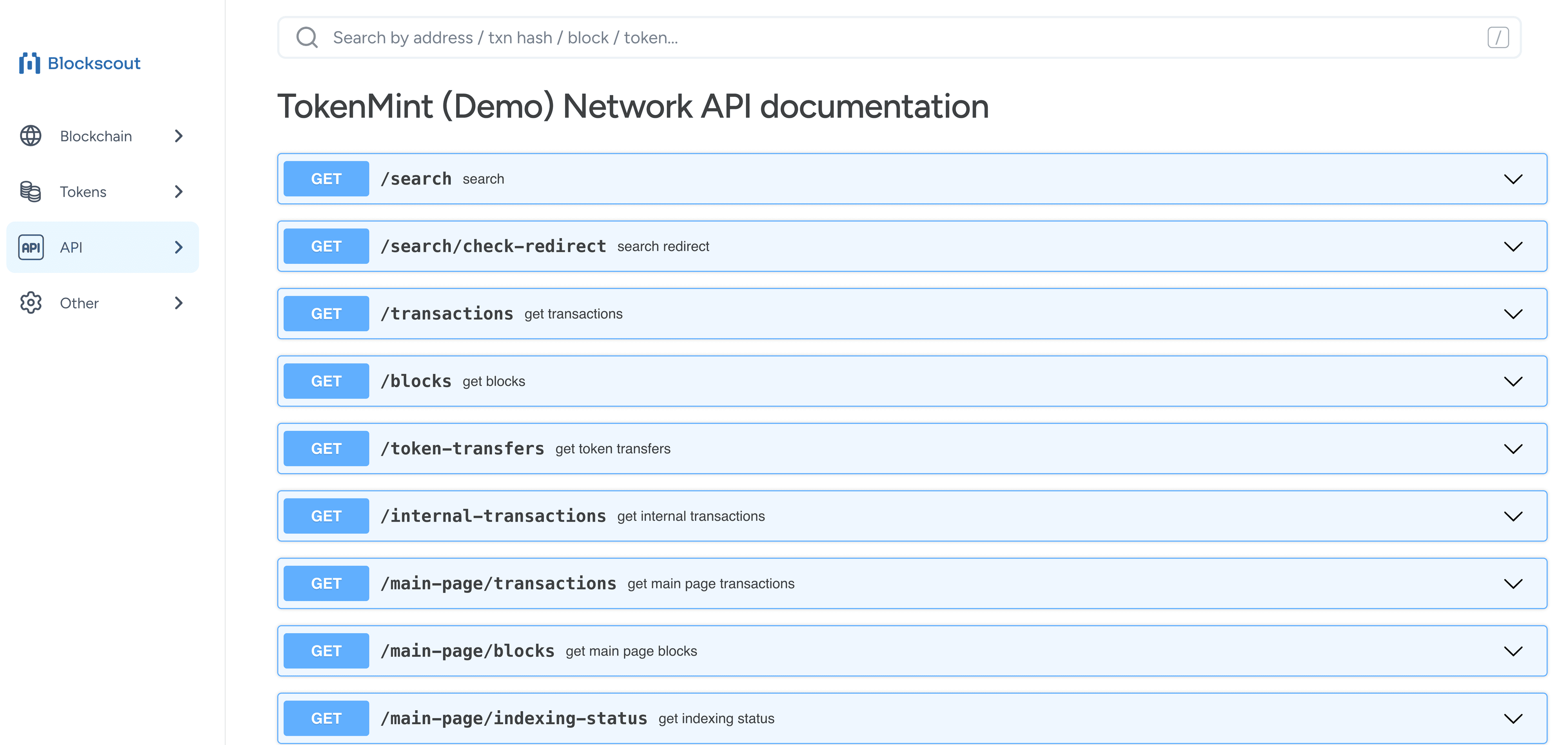
Task: Click the API documentation page heading
Action: click(633, 107)
